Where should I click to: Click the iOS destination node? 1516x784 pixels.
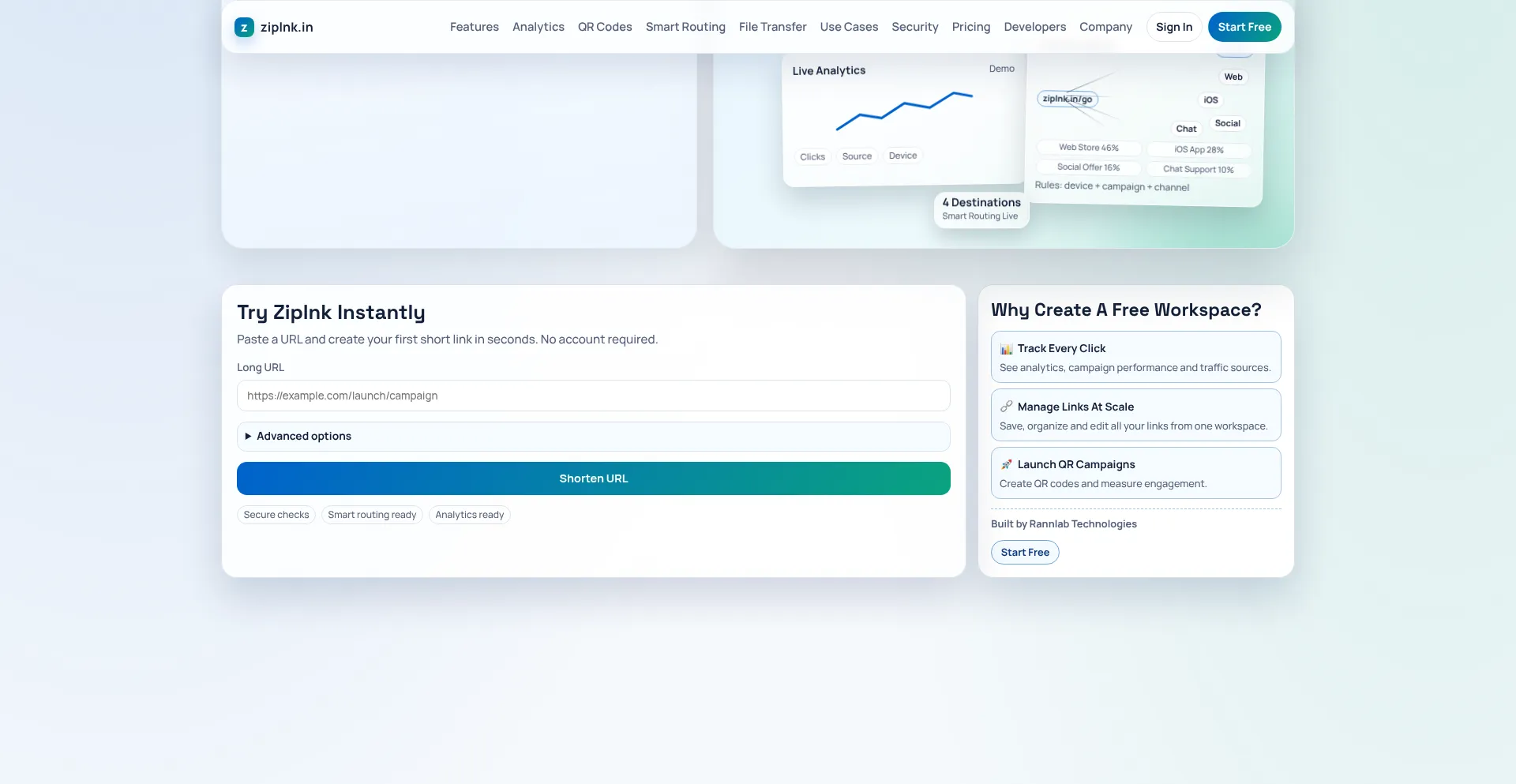[x=1210, y=100]
